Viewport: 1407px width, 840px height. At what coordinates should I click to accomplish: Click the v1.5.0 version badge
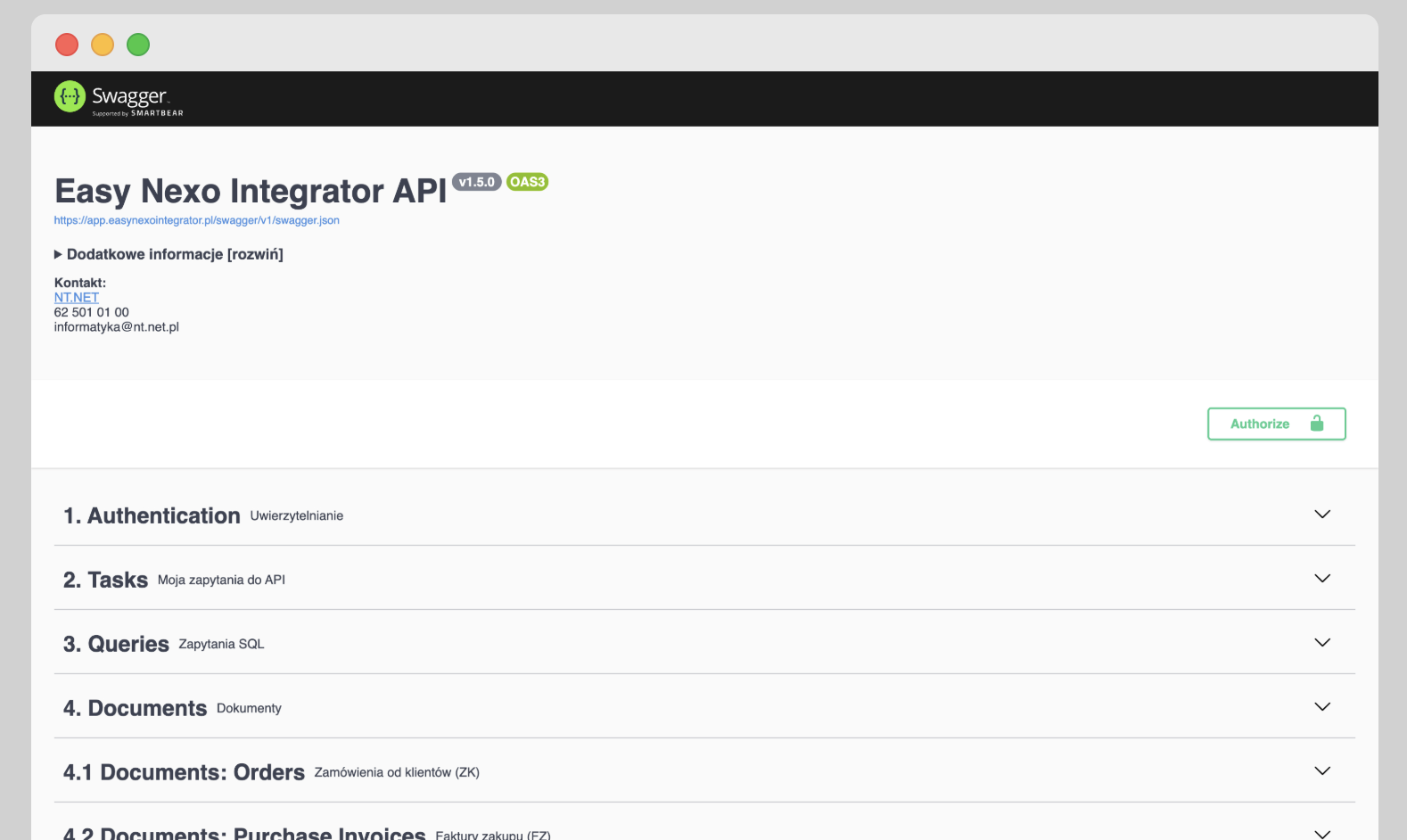tap(477, 182)
